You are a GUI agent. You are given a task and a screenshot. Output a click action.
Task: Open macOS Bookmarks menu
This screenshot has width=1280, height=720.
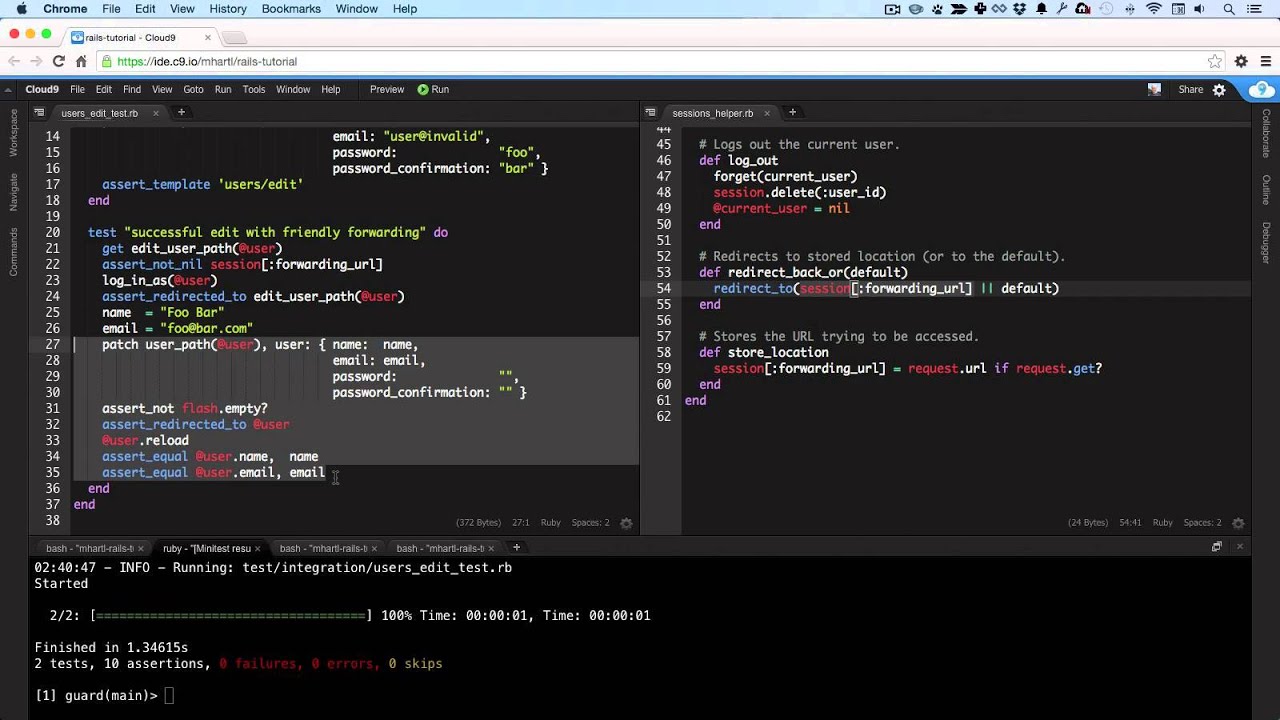[291, 9]
